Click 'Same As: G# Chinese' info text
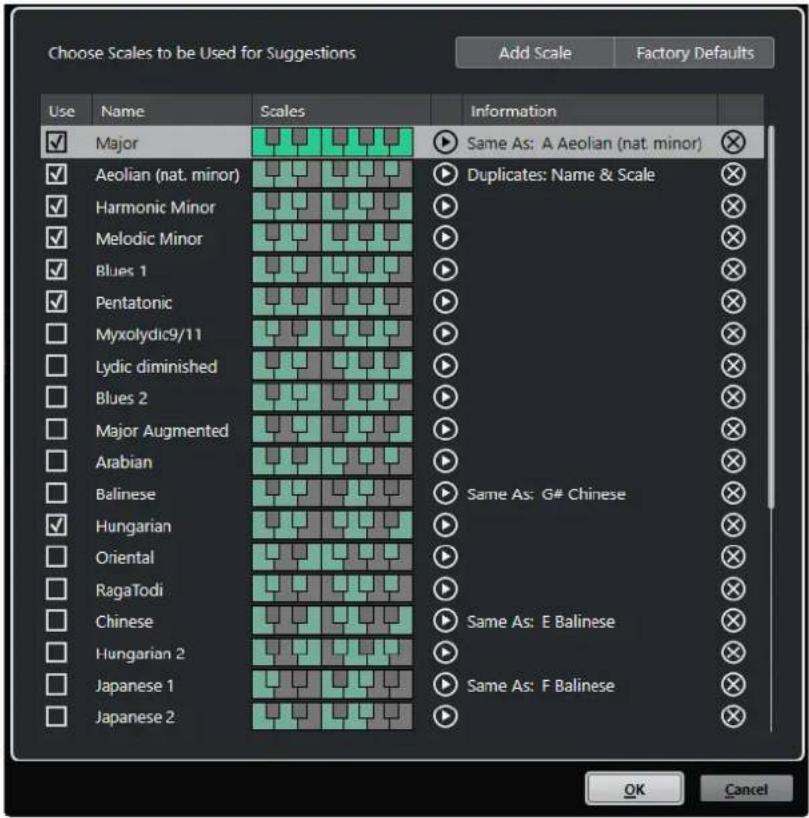The image size is (809, 818). (x=546, y=494)
